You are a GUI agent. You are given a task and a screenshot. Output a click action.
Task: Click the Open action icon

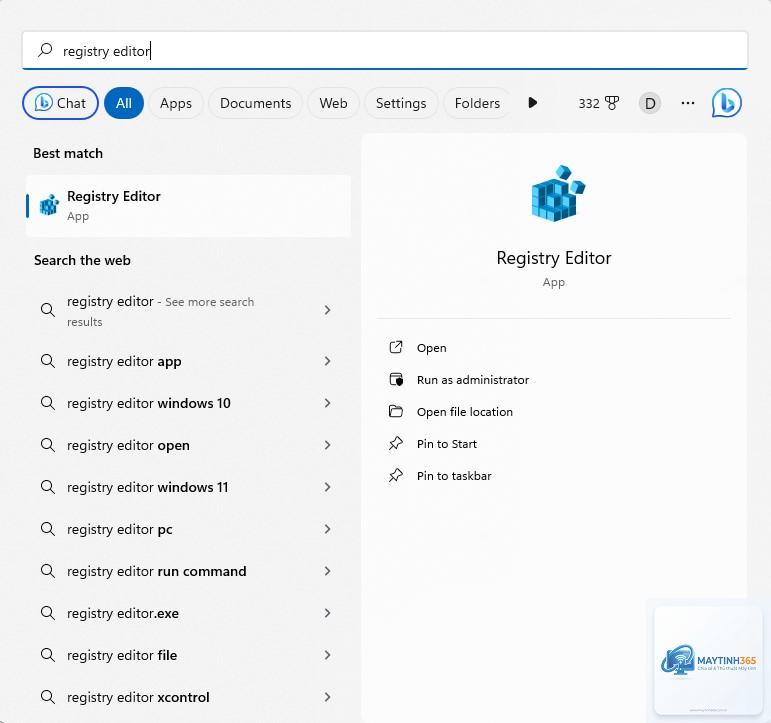pos(396,348)
